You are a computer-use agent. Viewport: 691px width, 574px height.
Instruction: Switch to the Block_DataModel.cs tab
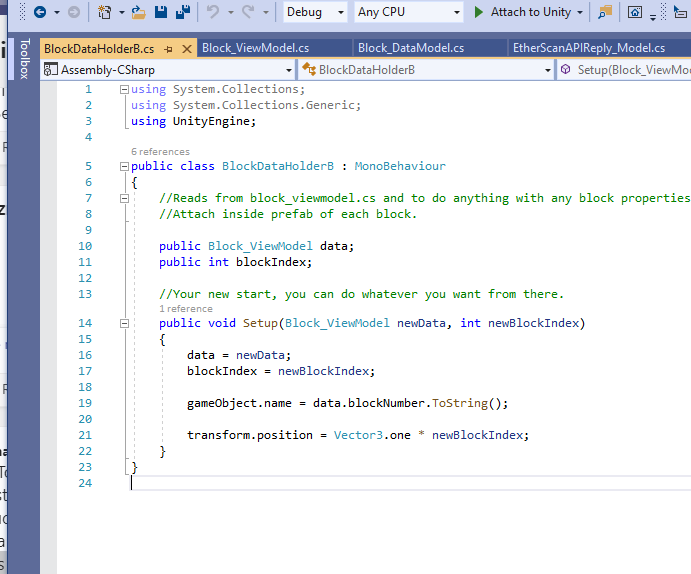tap(411, 48)
